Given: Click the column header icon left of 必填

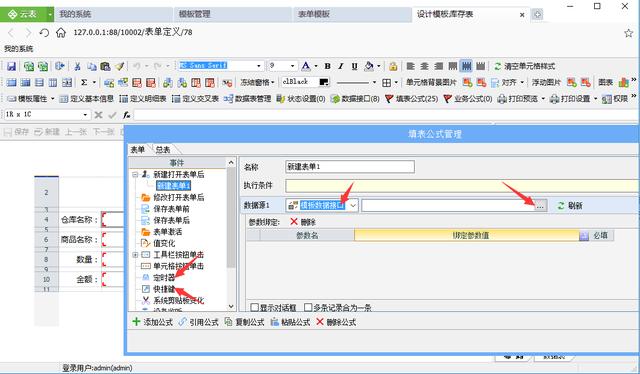Looking at the screenshot, I should point(584,236).
